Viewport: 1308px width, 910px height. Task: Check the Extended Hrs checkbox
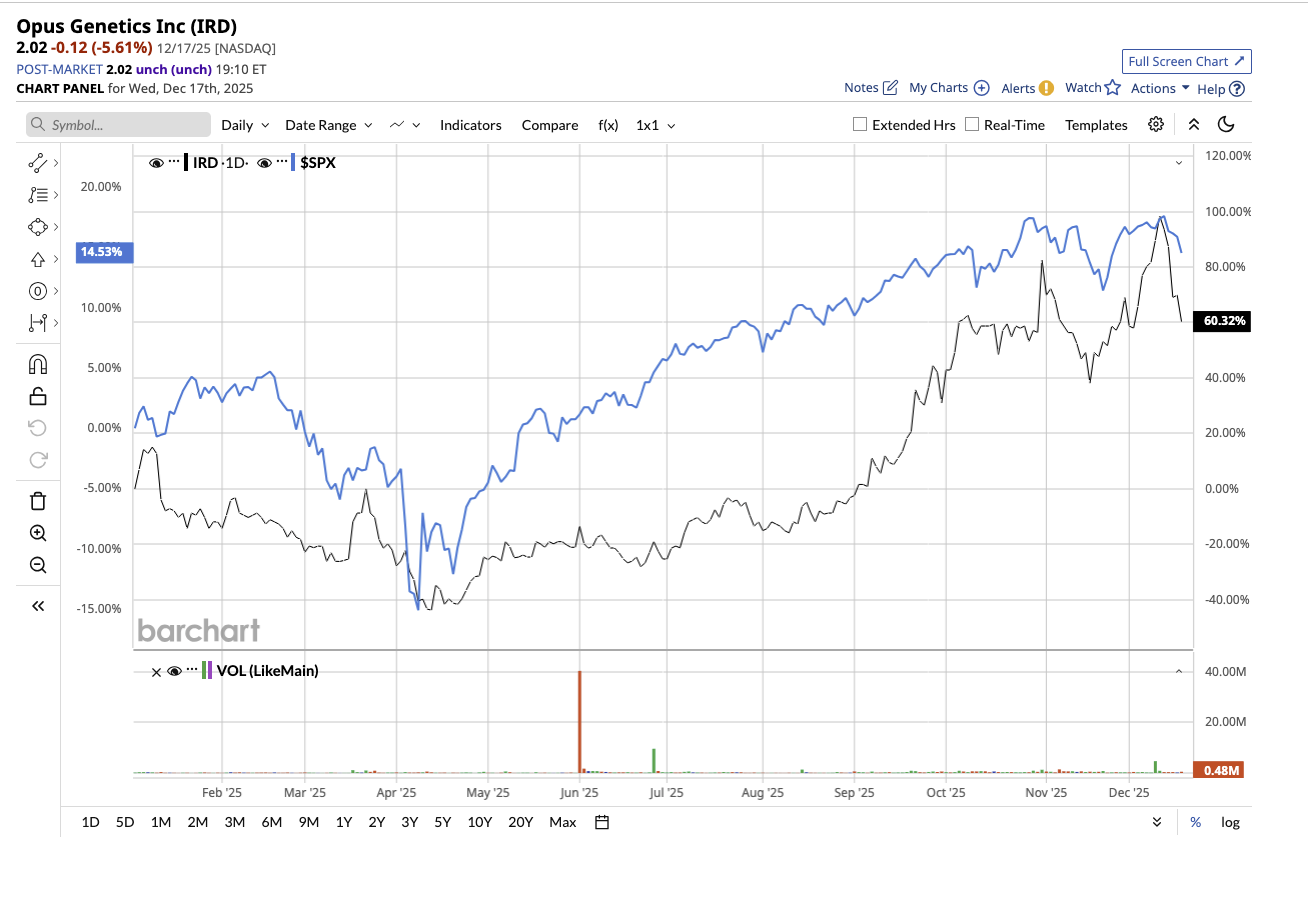coord(859,125)
